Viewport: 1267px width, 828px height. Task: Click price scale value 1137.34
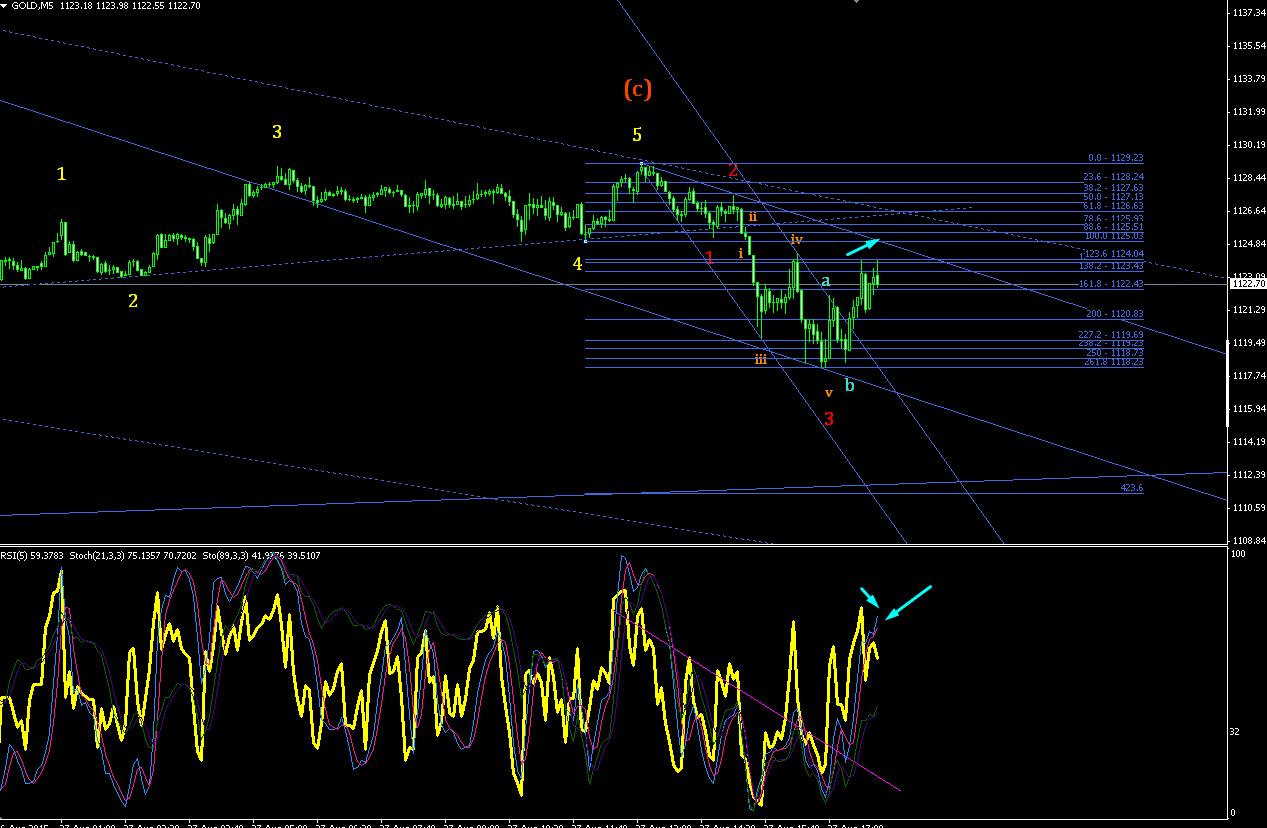(x=1250, y=14)
